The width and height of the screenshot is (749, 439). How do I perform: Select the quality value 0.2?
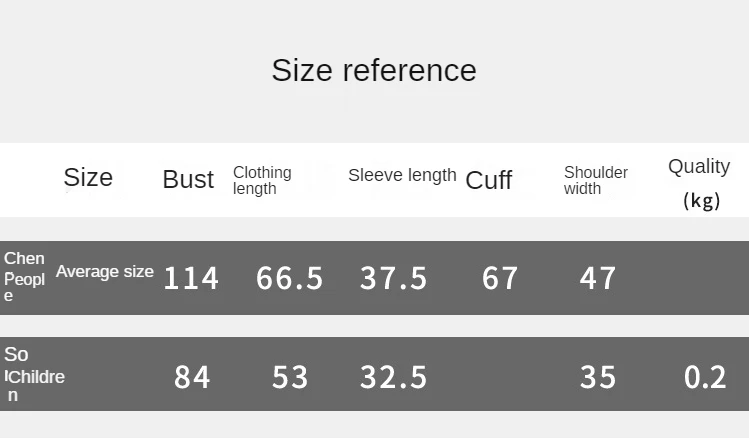(705, 377)
